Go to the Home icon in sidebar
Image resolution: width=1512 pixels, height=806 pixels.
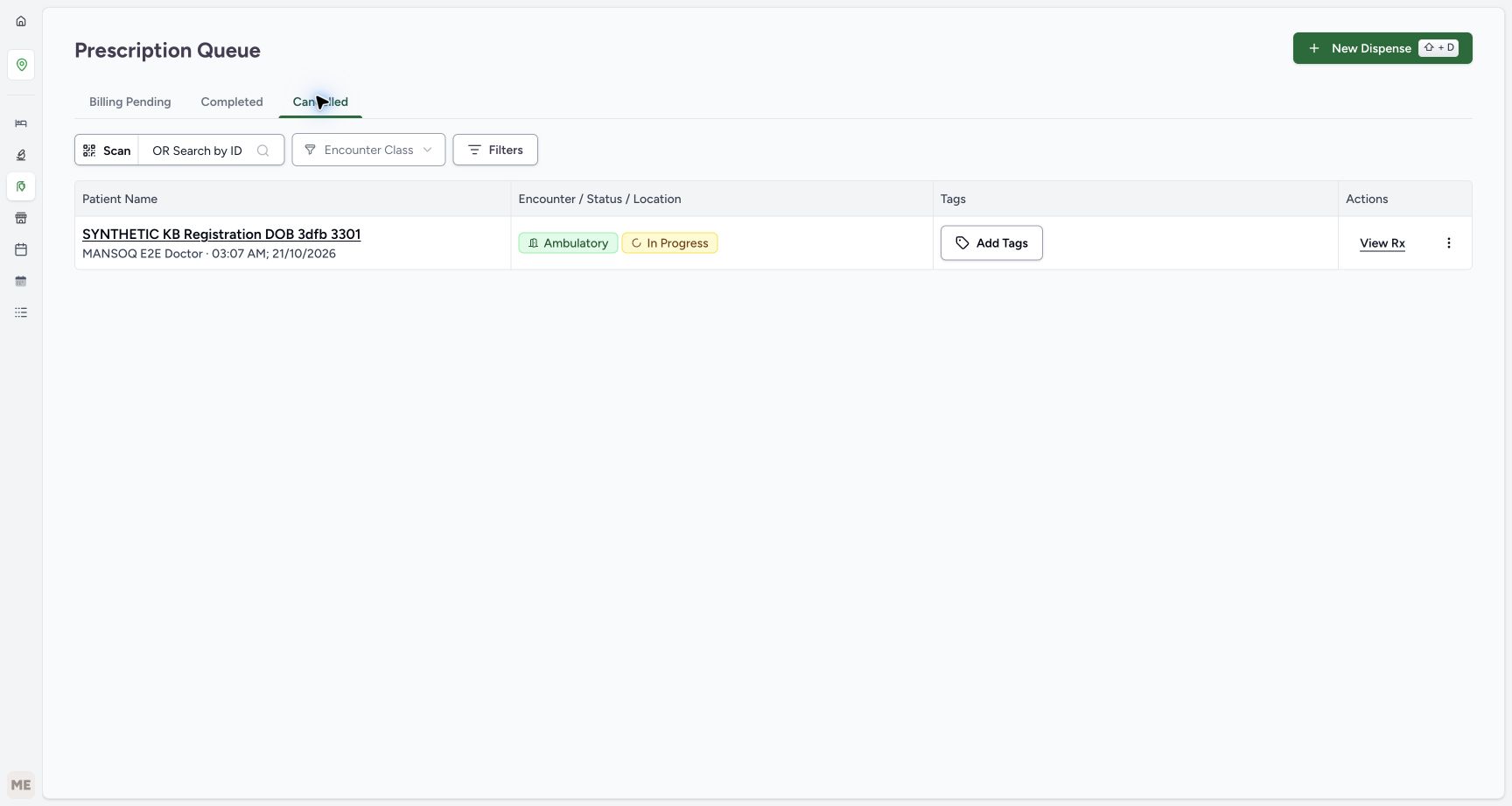coord(21,21)
